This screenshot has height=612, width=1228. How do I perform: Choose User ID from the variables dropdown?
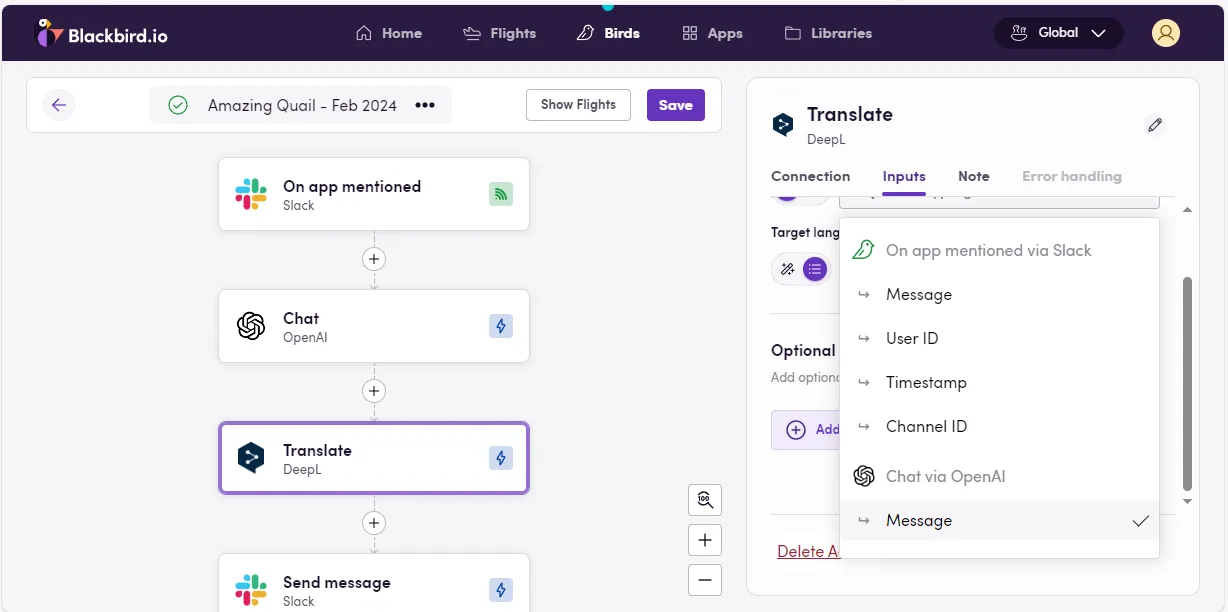click(912, 338)
